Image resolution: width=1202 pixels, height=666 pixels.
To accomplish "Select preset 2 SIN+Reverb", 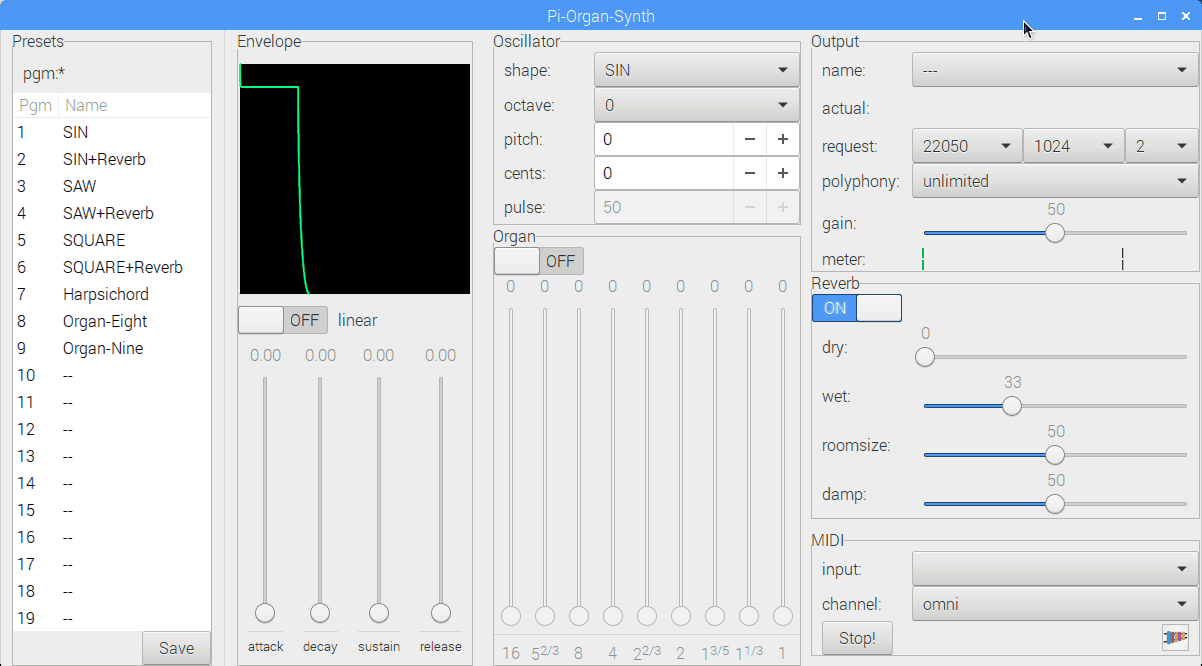I will (112, 159).
